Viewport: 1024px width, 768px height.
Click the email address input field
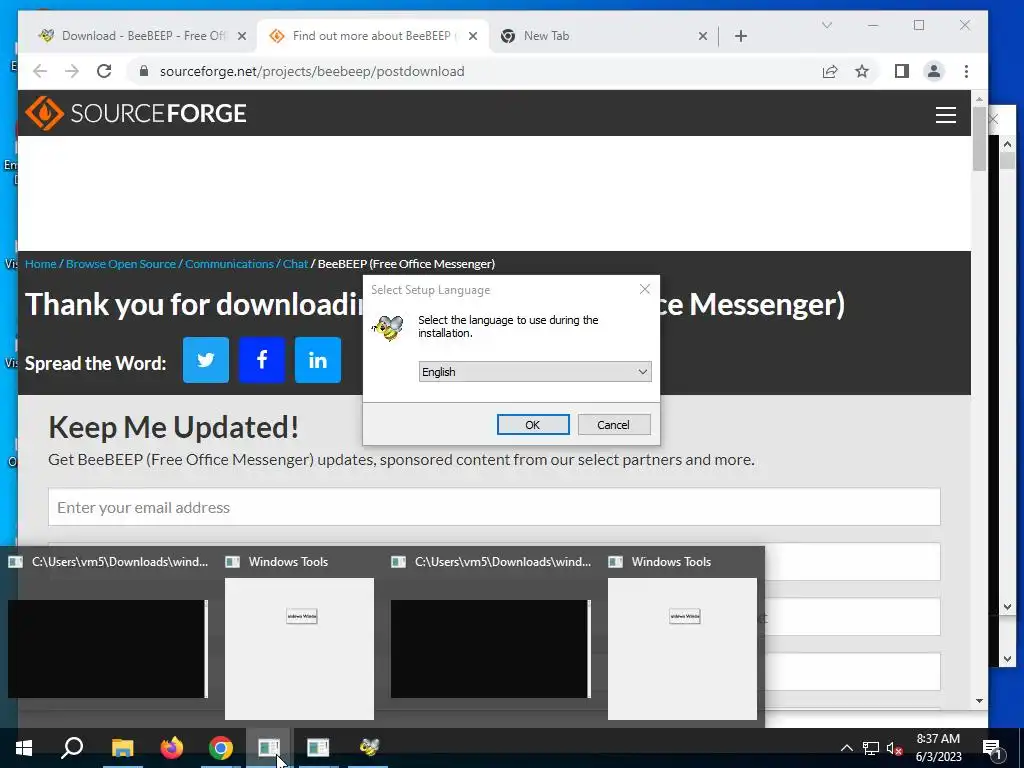494,507
